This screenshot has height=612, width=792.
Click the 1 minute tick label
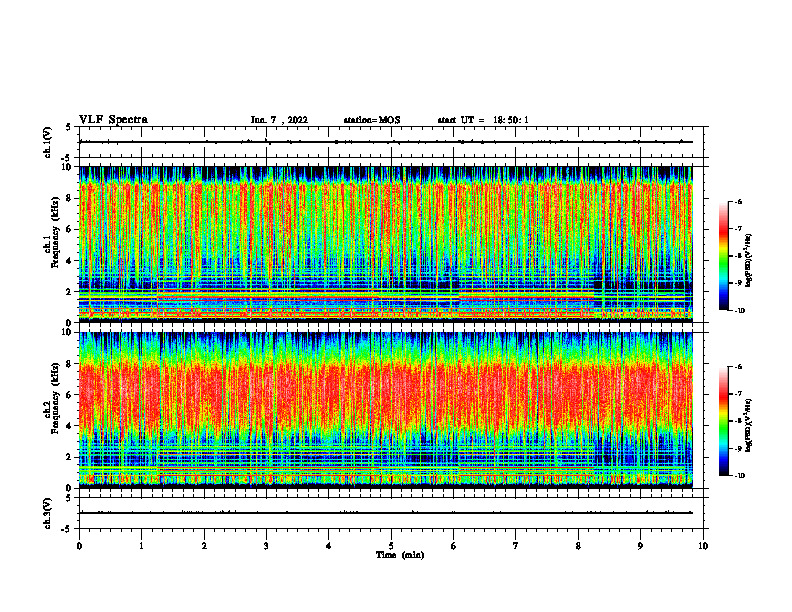pyautogui.click(x=141, y=546)
